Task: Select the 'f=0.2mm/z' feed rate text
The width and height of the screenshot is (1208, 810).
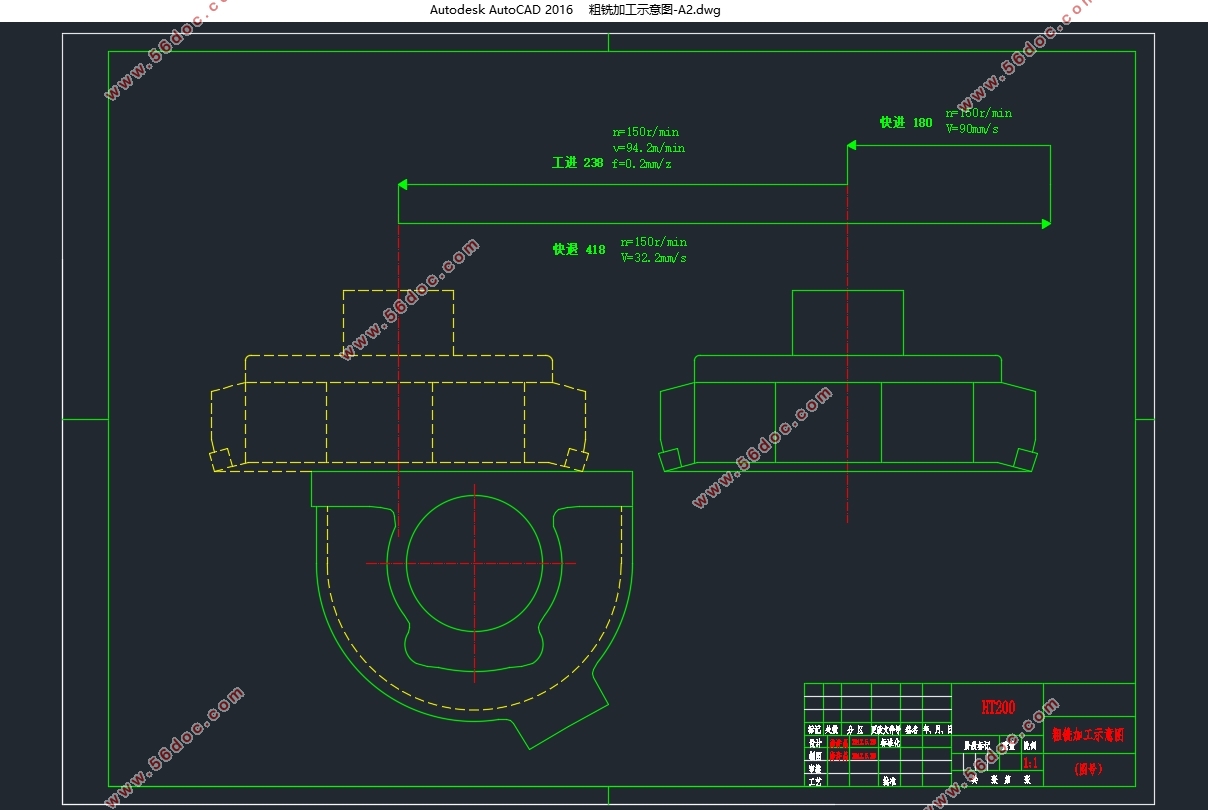Action: pos(641,164)
